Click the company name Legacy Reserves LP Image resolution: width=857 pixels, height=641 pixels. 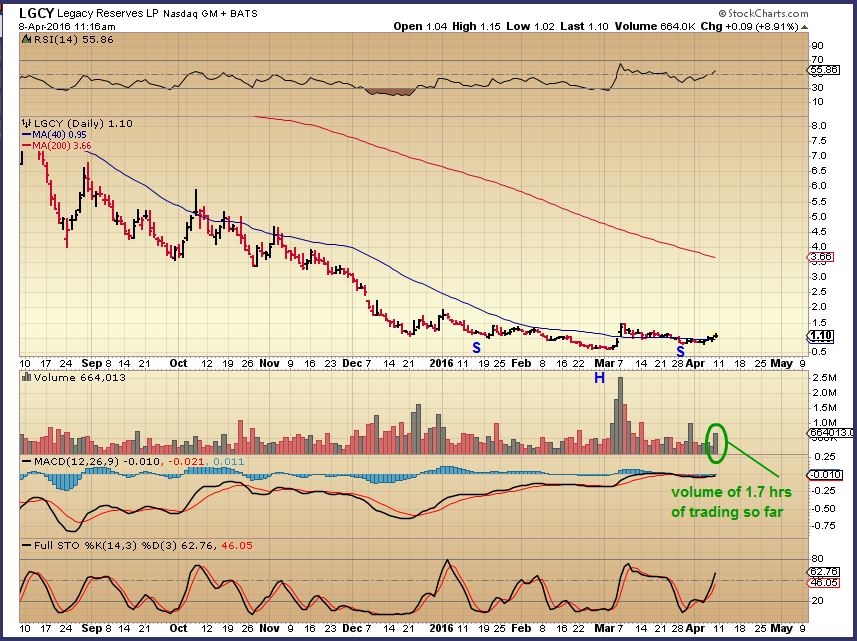coord(108,13)
